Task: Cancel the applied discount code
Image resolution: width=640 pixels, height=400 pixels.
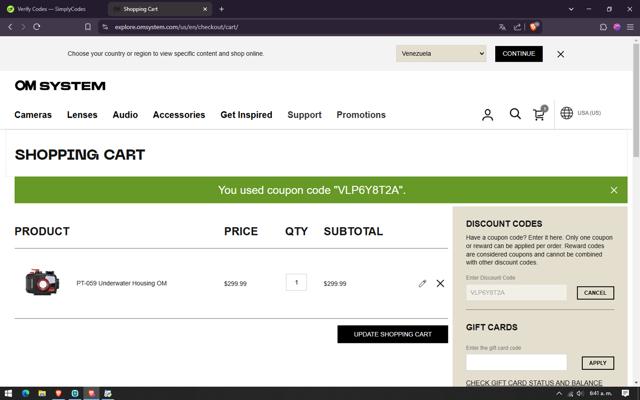Action: point(595,293)
